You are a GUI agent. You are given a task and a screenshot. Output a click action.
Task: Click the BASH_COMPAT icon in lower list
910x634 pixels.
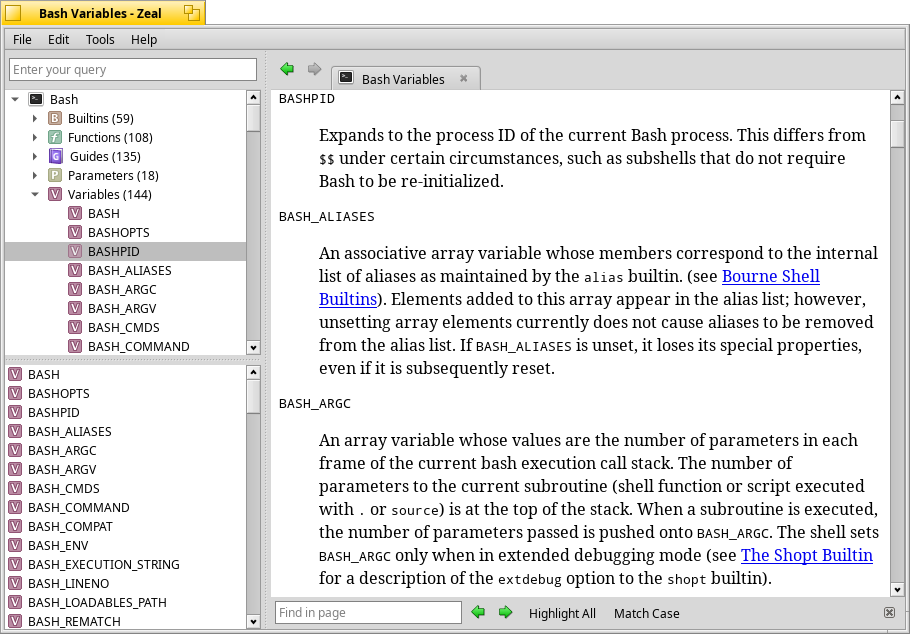click(x=15, y=527)
